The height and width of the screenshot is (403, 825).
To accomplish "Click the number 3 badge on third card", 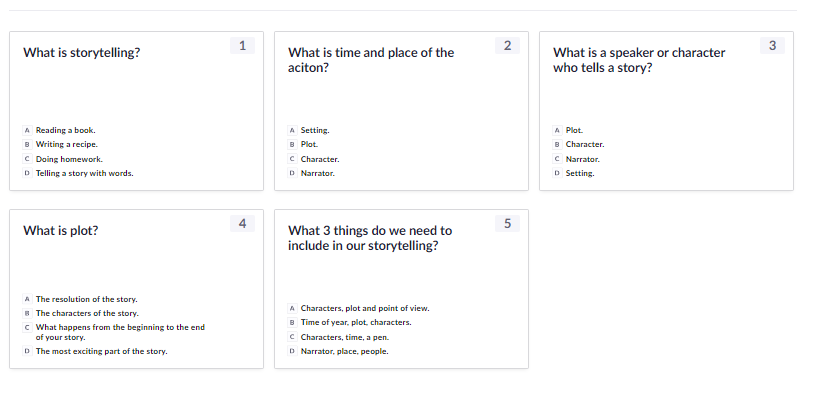I will point(772,46).
